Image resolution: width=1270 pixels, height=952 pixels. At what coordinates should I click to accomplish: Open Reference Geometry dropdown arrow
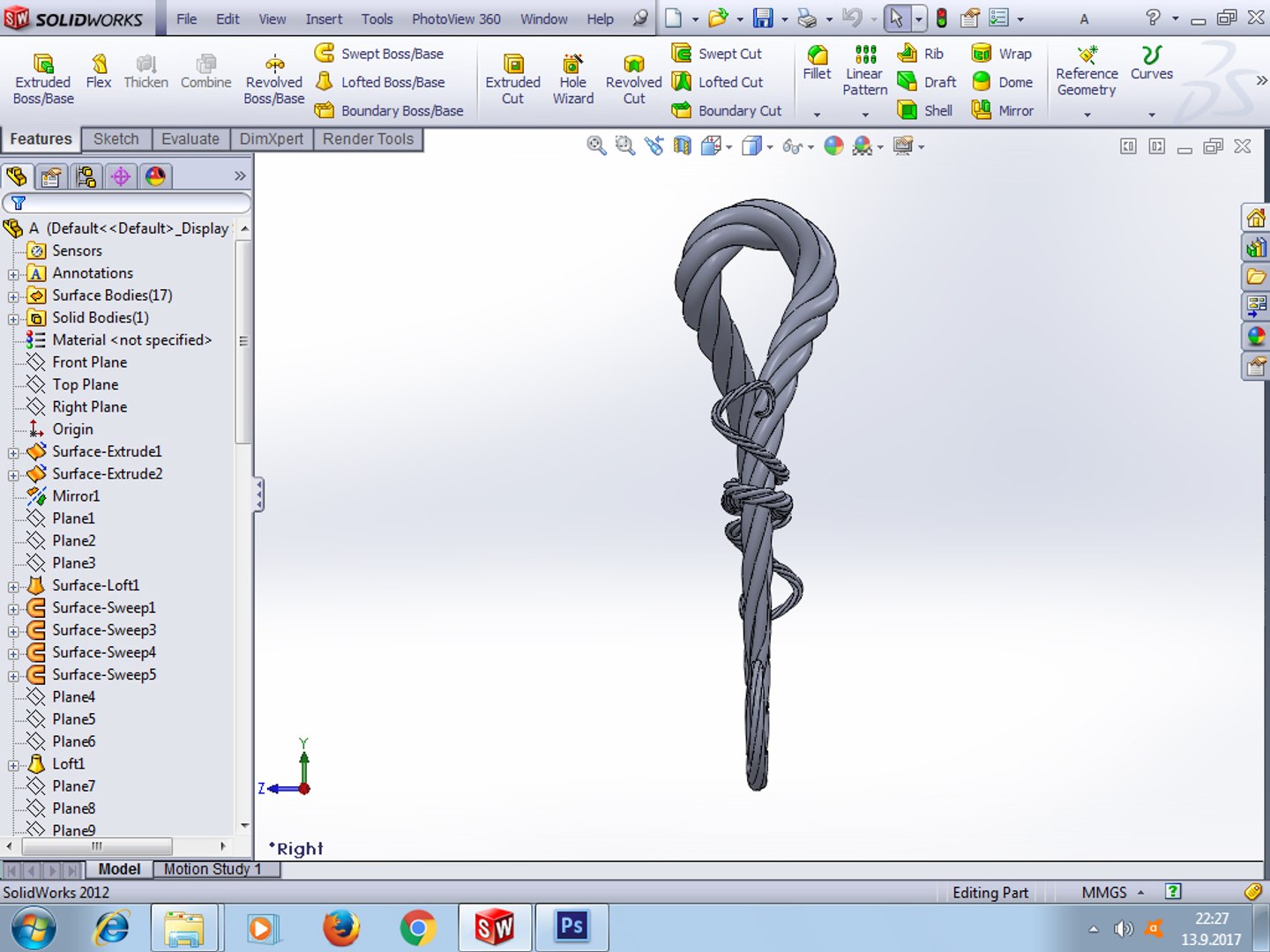coord(1087,115)
